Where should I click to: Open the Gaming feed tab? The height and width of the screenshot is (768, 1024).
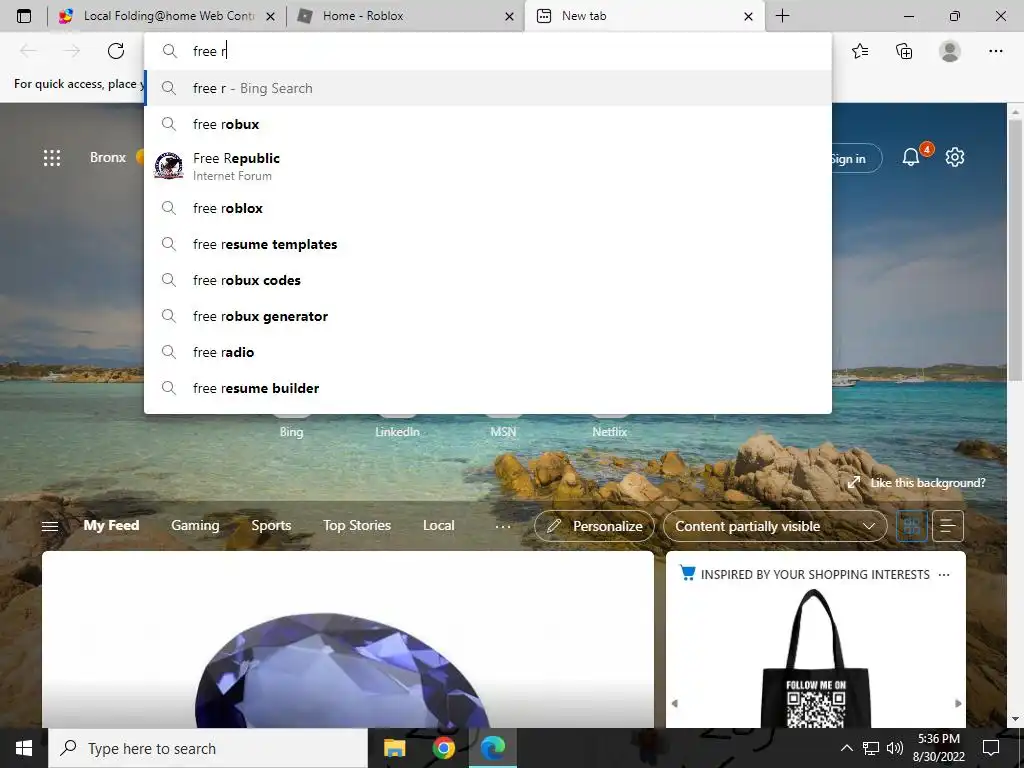click(195, 526)
